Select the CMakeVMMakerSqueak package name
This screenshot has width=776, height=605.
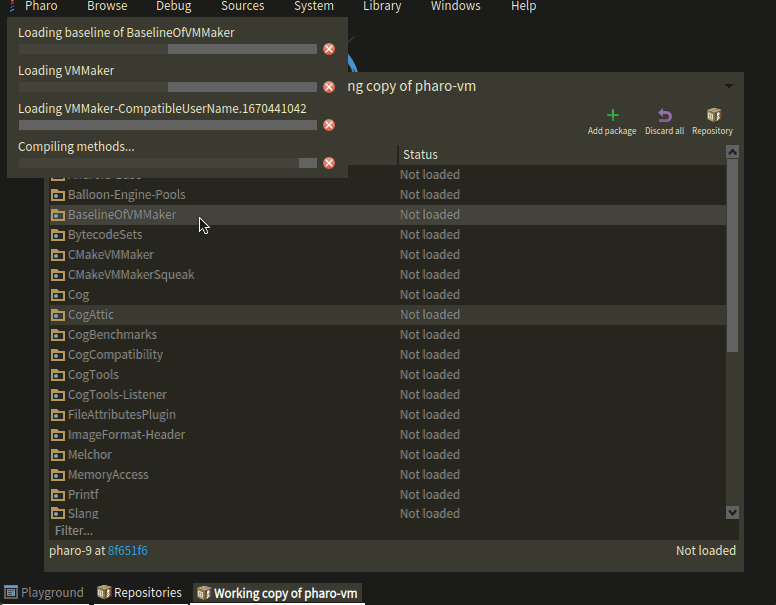pyautogui.click(x=131, y=275)
